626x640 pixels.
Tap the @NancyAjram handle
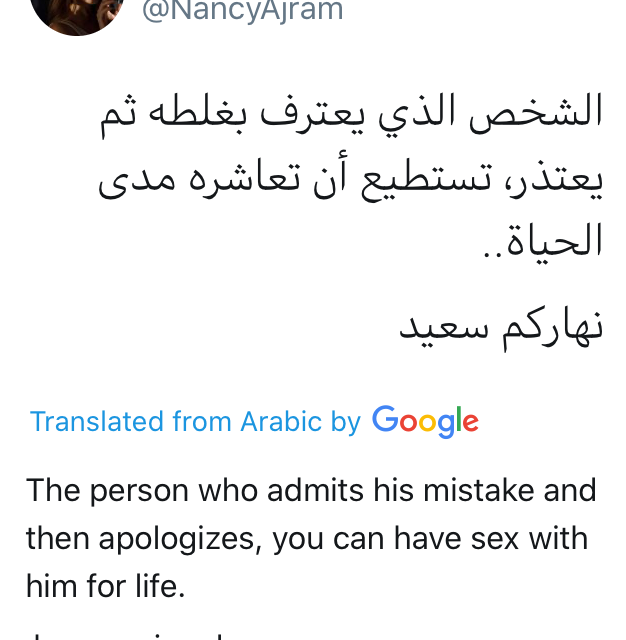coord(242,10)
